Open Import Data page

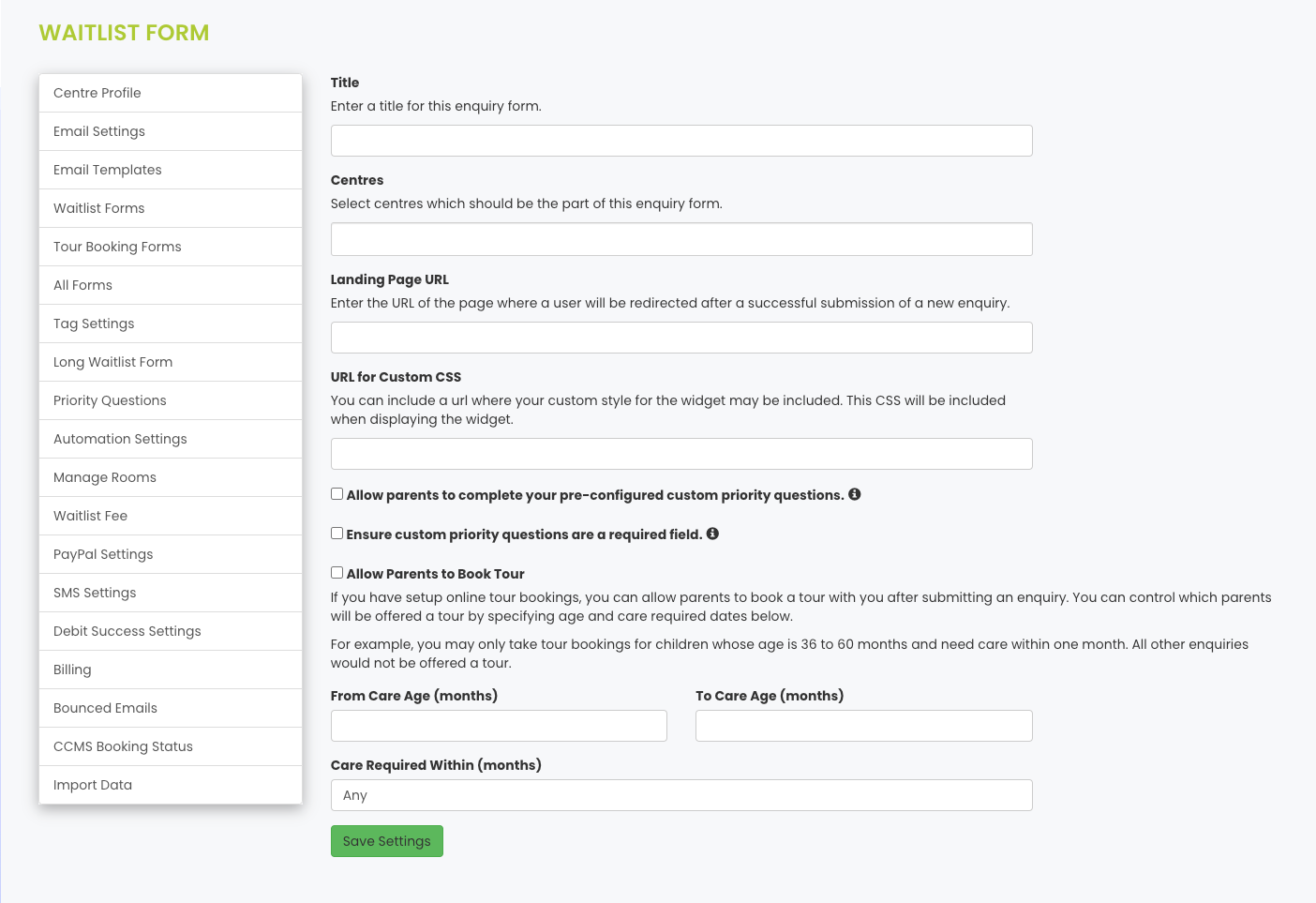point(171,785)
